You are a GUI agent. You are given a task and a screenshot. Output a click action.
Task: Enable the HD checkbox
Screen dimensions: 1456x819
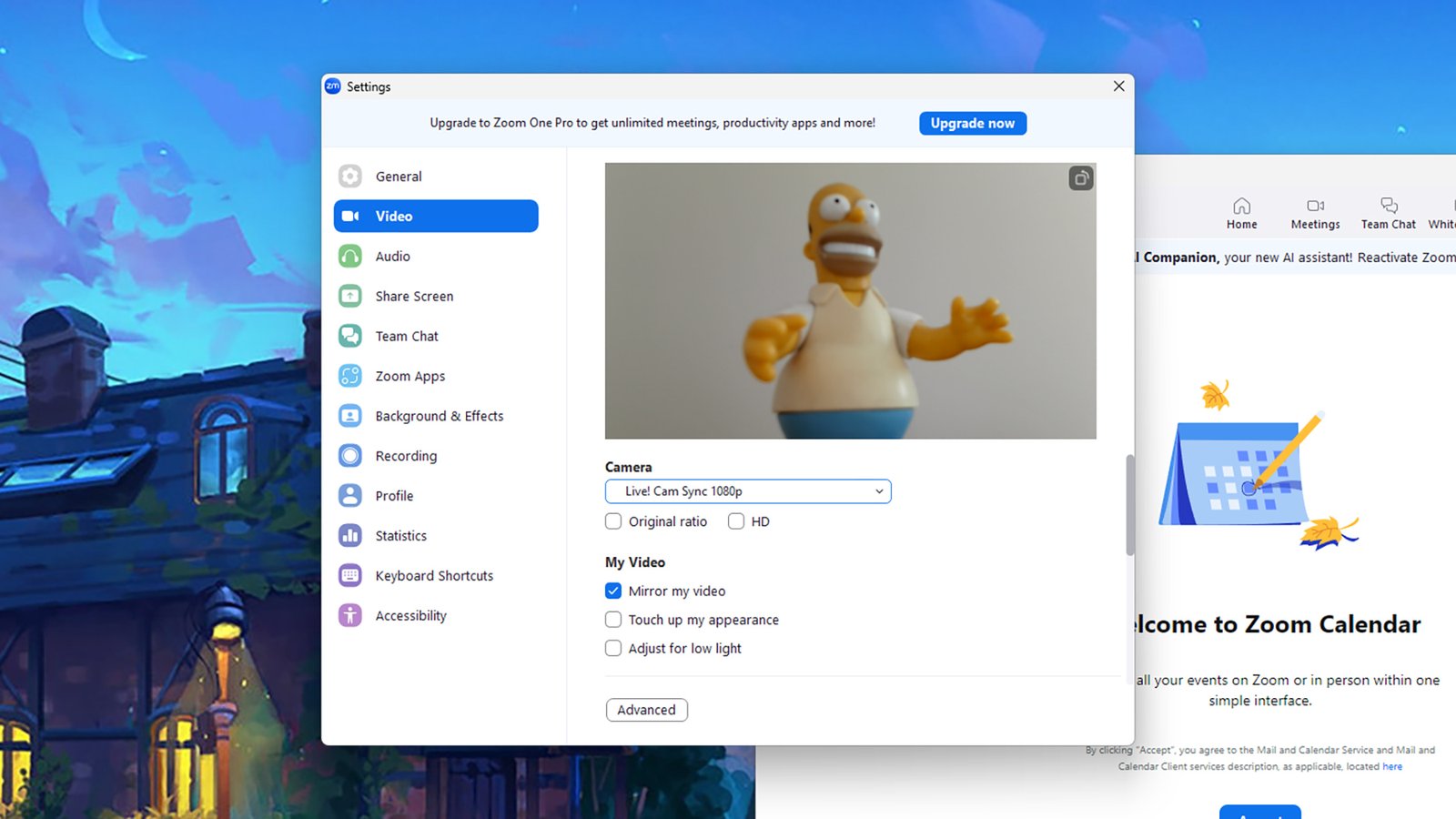click(x=736, y=521)
